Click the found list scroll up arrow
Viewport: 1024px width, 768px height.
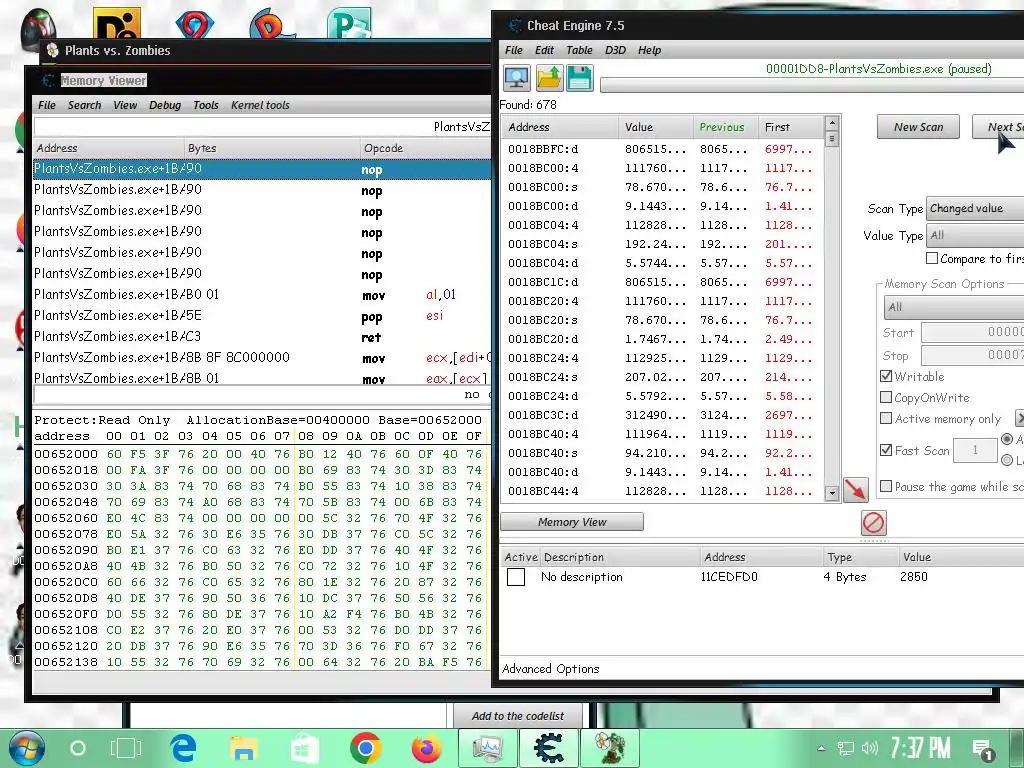(831, 123)
